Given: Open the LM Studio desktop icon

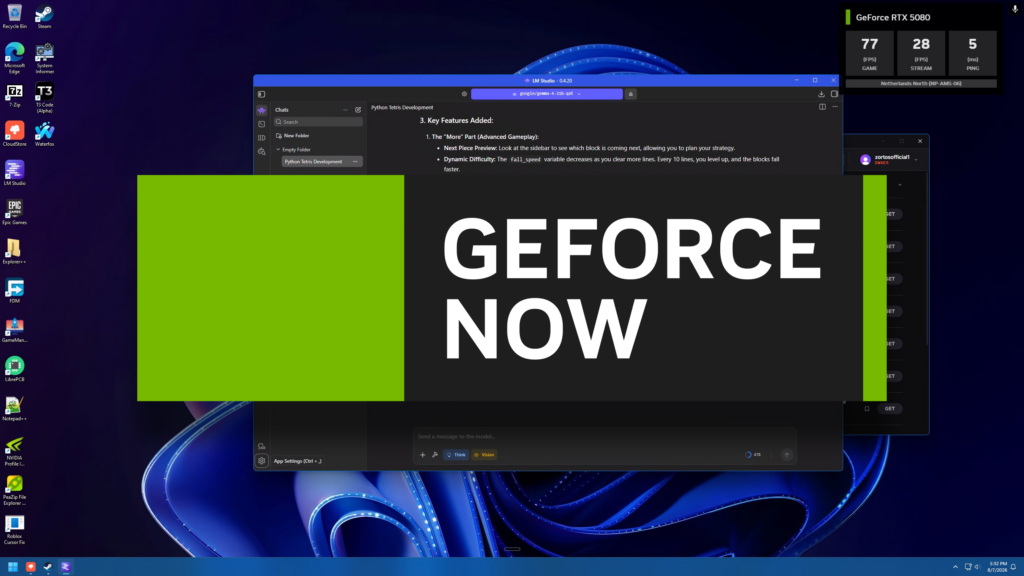Looking at the screenshot, I should (14, 174).
